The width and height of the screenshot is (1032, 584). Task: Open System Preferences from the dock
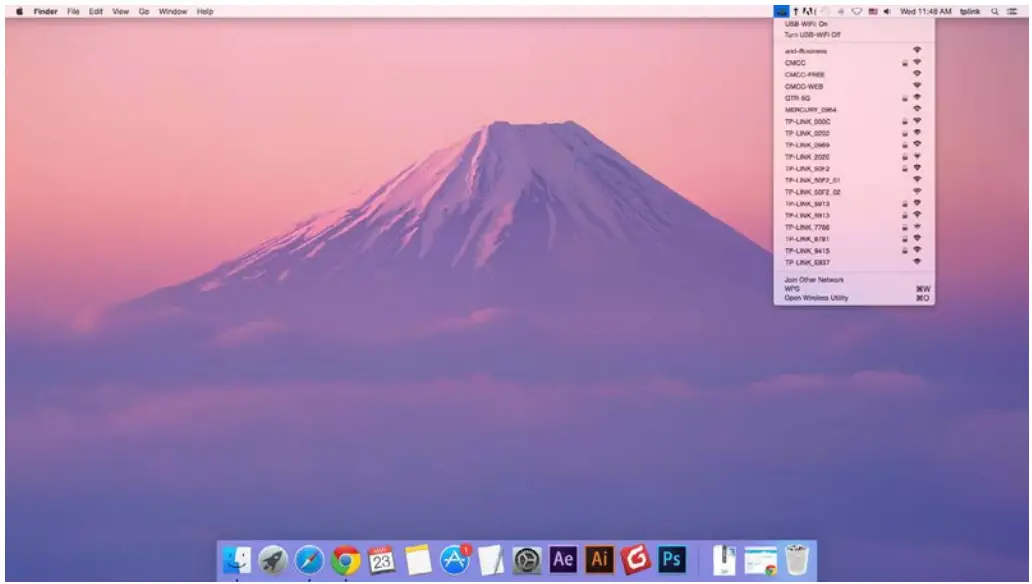pos(527,561)
